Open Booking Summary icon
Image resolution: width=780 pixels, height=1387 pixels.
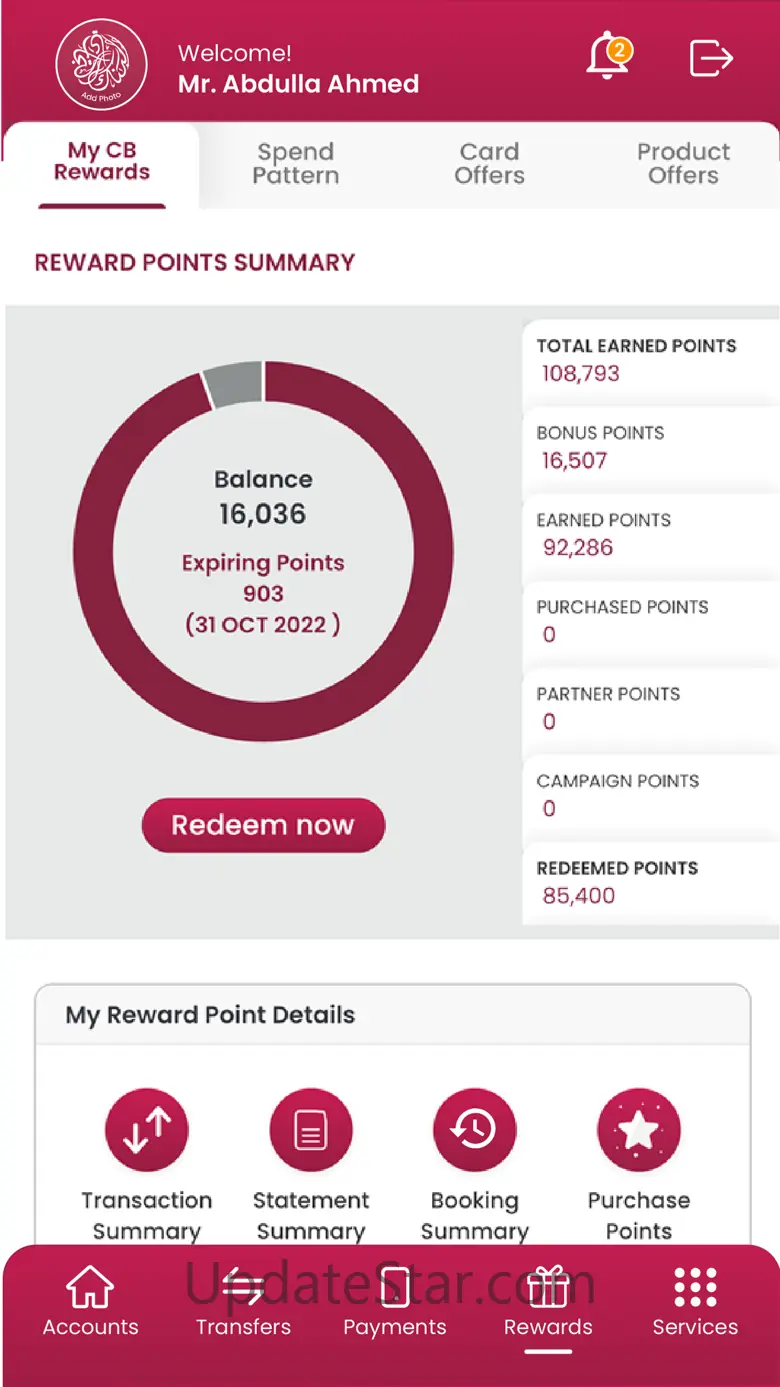point(475,1130)
